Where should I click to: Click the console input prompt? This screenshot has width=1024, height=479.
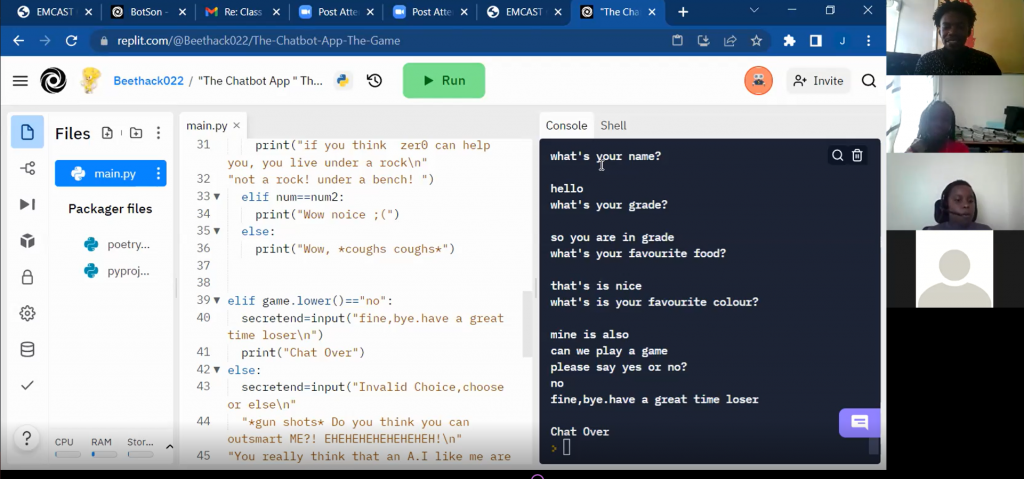pyautogui.click(x=566, y=448)
